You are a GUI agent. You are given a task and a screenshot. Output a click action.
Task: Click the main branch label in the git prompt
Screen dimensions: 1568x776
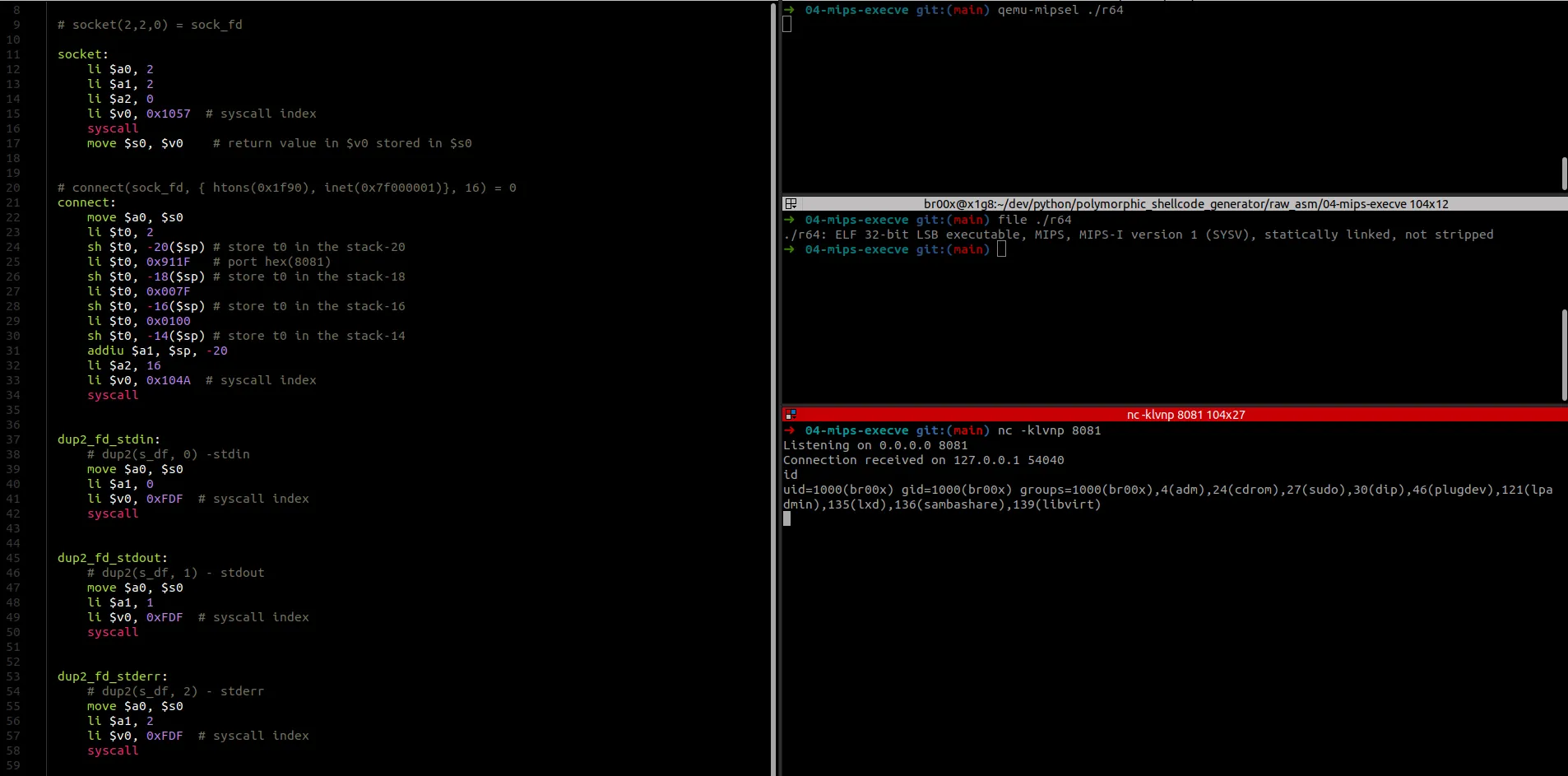[x=964, y=10]
